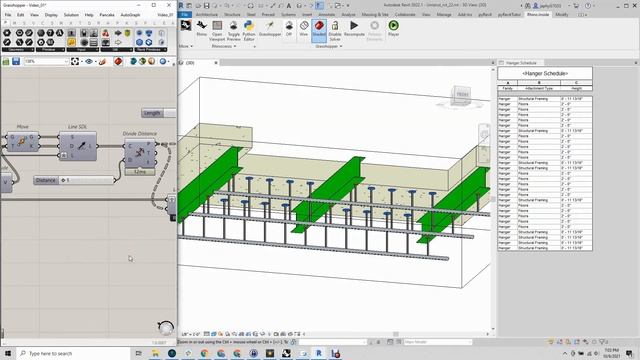Open AutoGraph menu in Grasshopper
This screenshot has width=640, height=360.
coord(130,15)
